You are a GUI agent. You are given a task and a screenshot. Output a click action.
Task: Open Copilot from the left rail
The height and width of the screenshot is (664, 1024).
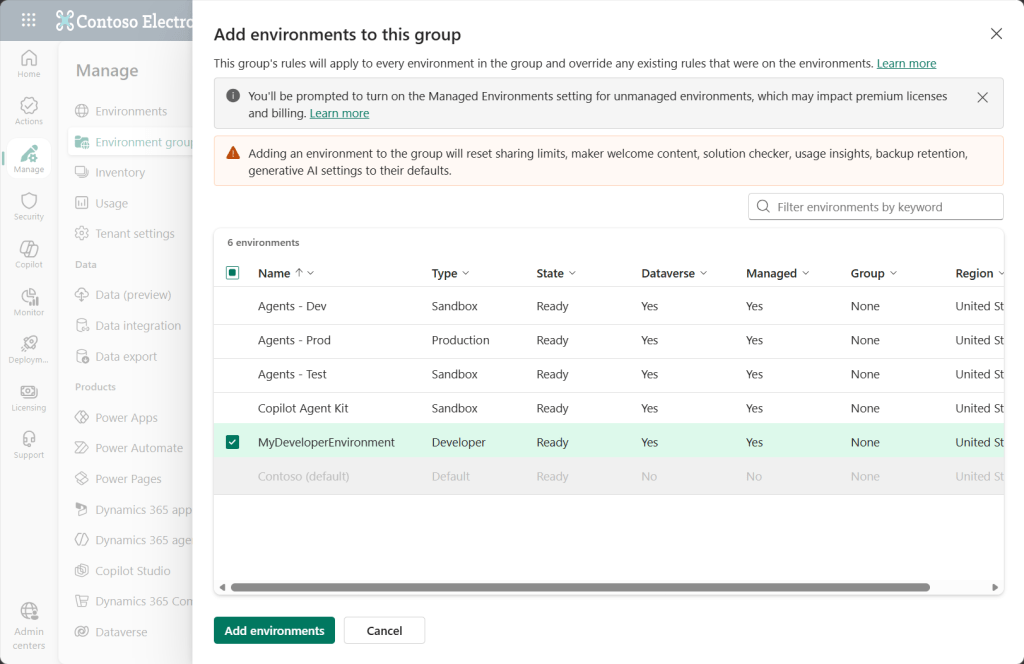pos(29,249)
